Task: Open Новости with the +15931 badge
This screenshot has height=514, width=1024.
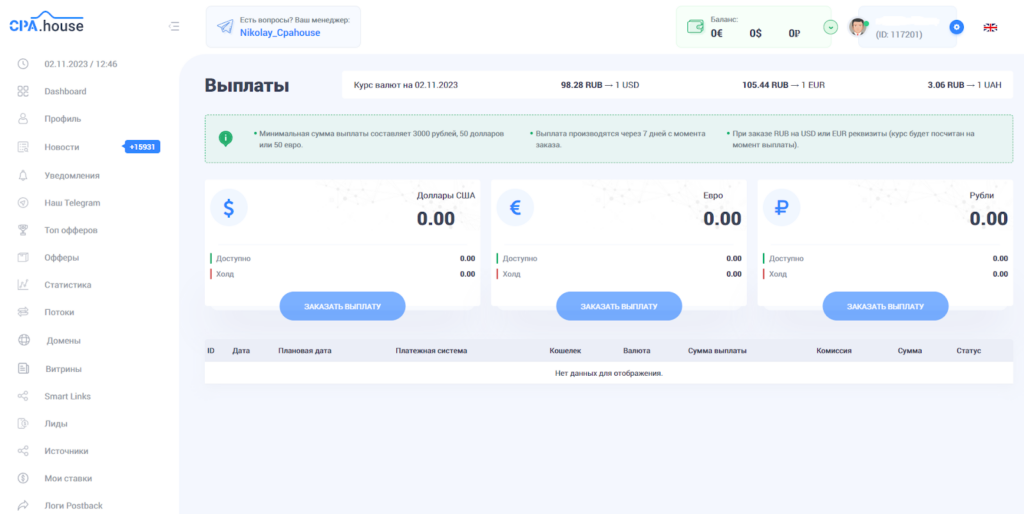Action: (62, 147)
